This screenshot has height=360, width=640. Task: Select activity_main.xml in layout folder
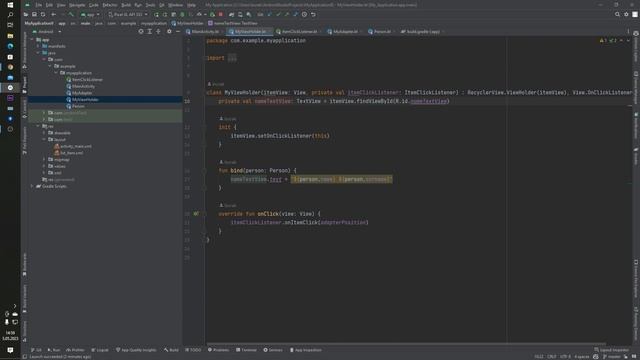pos(73,146)
